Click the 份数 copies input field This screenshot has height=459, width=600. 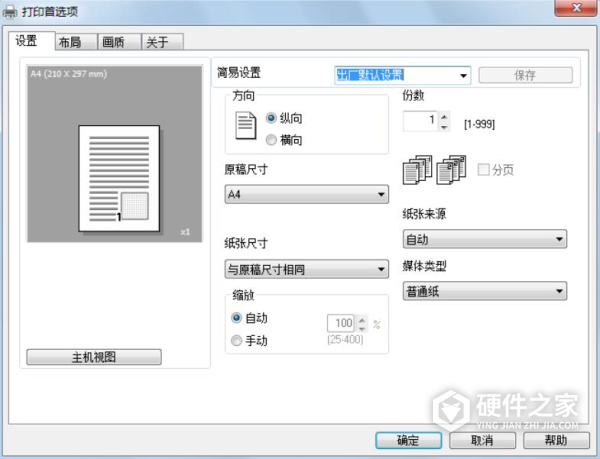coord(420,121)
